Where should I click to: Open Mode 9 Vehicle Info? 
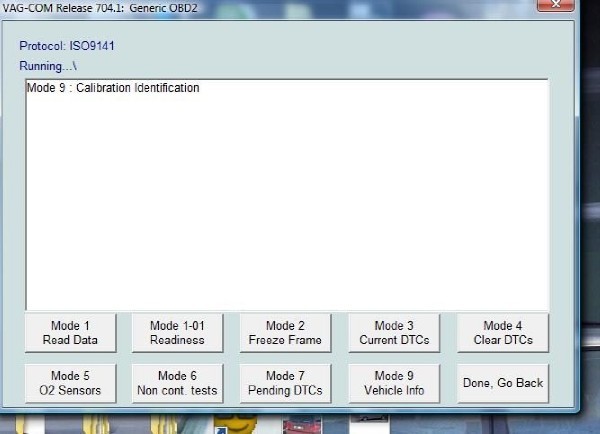pyautogui.click(x=394, y=383)
